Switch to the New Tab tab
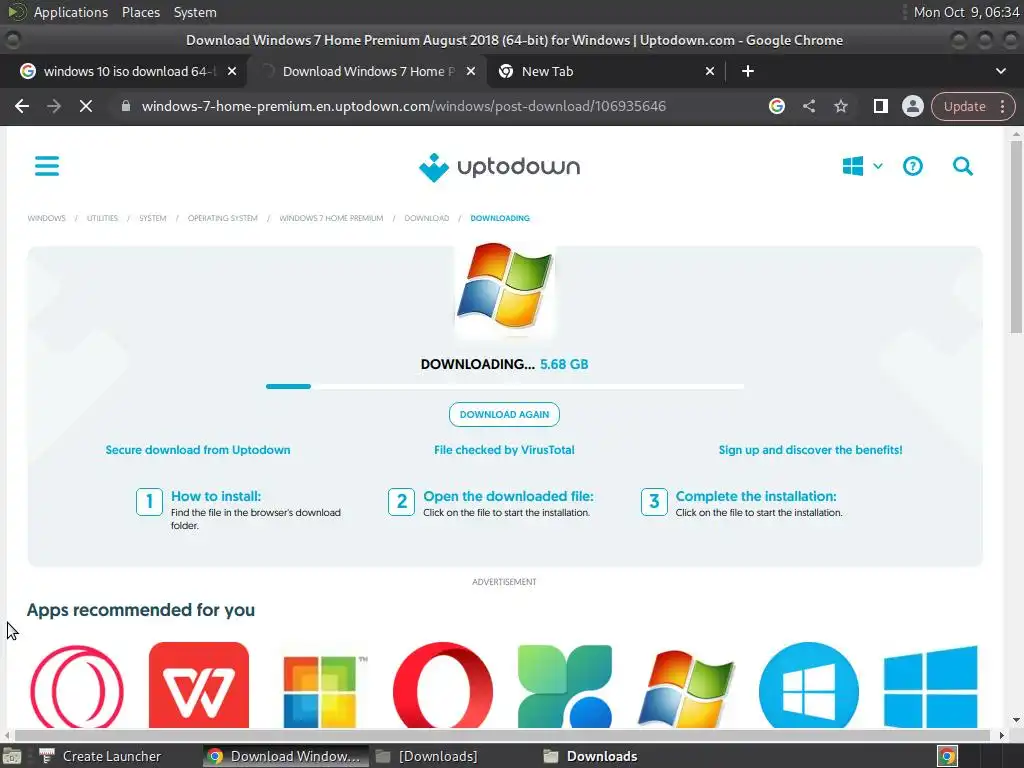The image size is (1024, 768). pyautogui.click(x=606, y=71)
